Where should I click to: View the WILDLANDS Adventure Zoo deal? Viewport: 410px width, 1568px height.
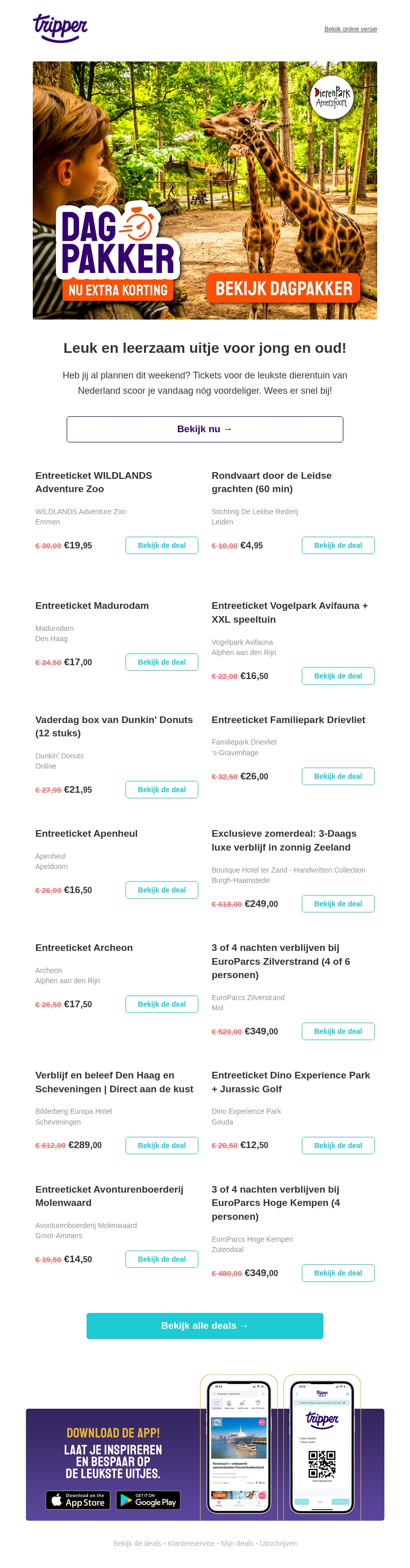(x=161, y=545)
